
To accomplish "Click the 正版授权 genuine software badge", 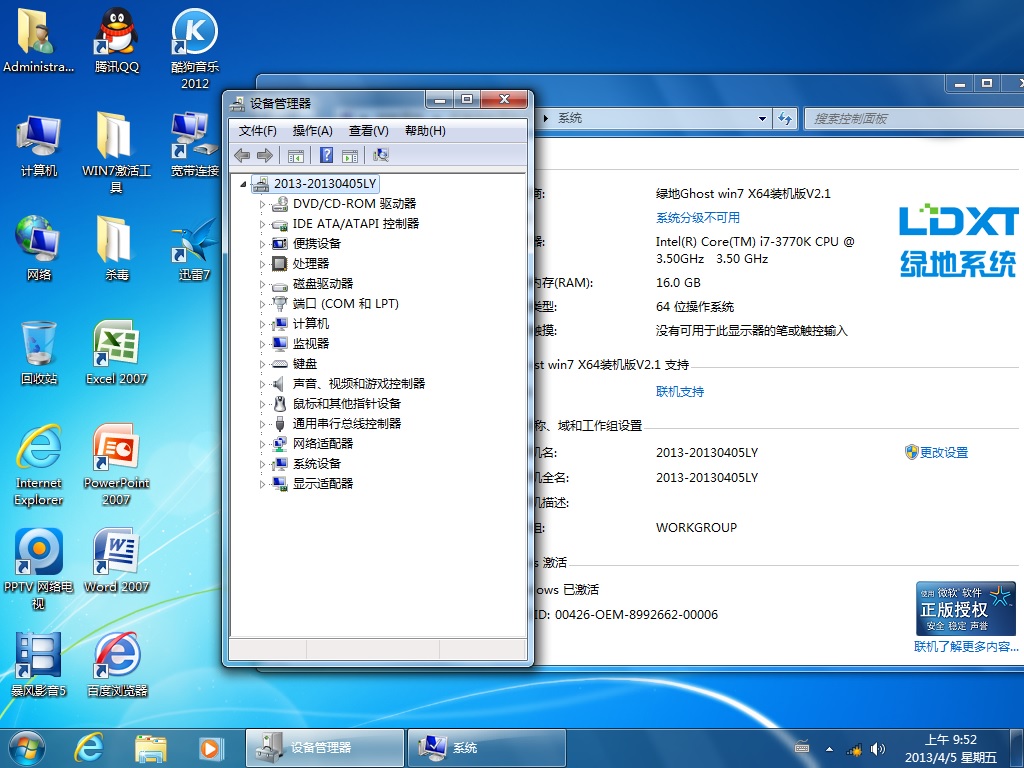I will click(x=966, y=609).
